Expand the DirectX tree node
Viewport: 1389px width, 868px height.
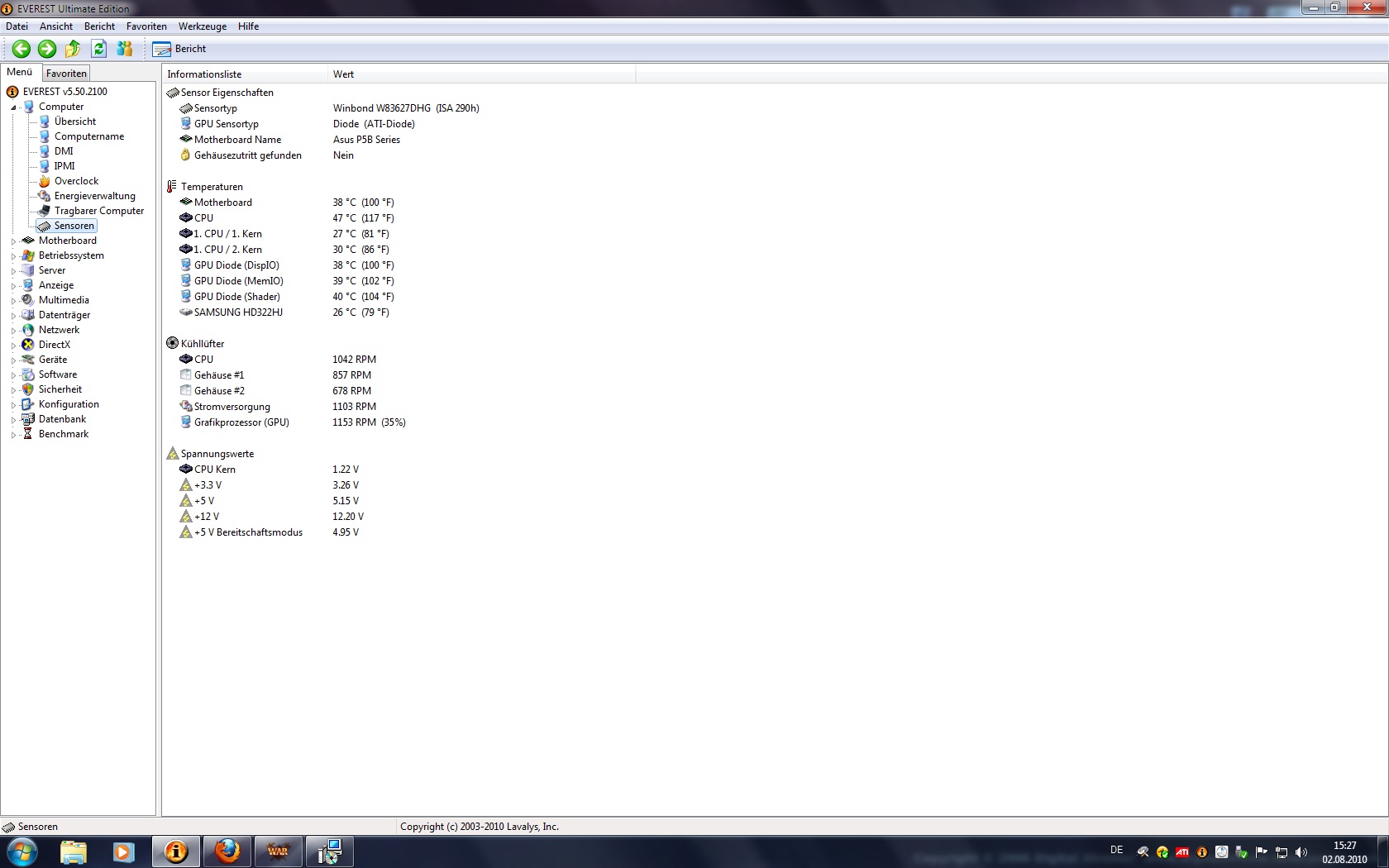click(x=13, y=346)
